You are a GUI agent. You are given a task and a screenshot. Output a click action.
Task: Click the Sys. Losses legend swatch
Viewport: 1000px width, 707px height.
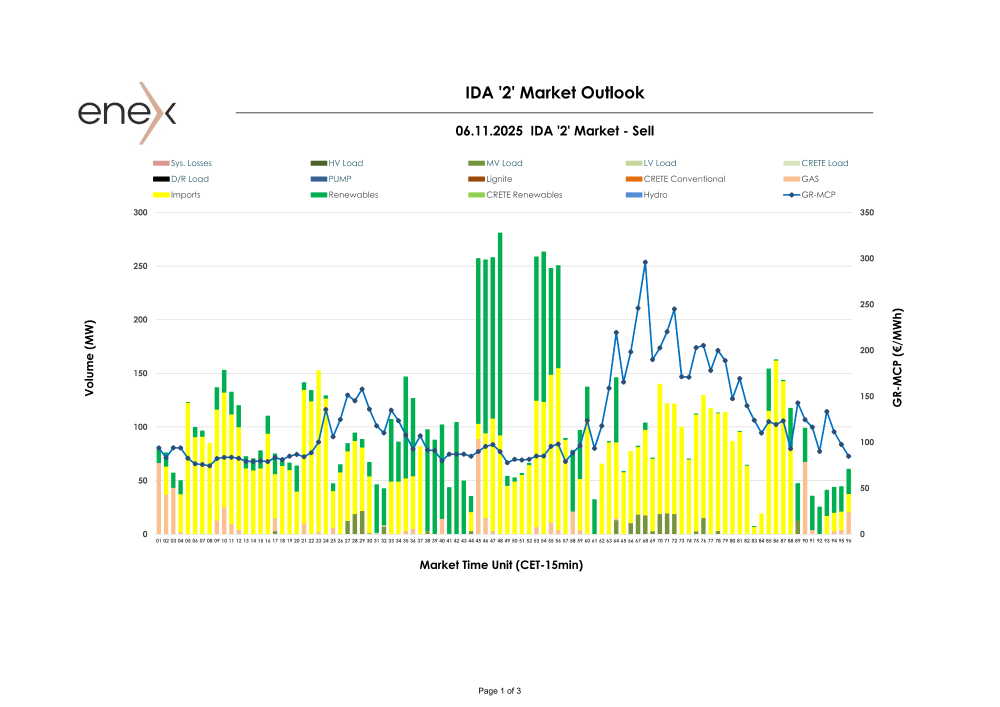click(x=161, y=163)
